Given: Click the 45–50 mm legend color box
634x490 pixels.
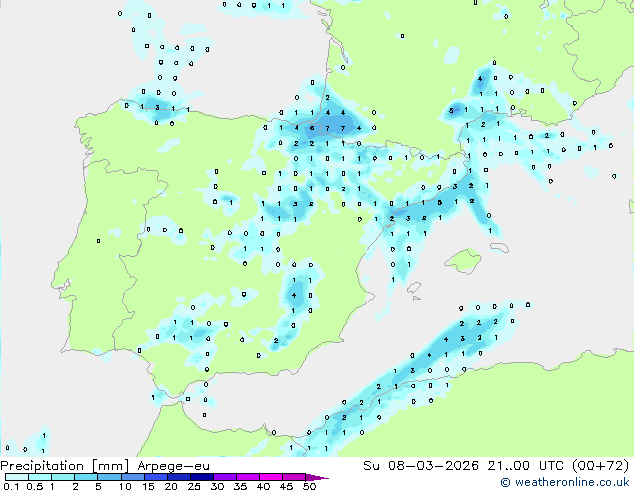Looking at the screenshot, I should click(294, 477).
